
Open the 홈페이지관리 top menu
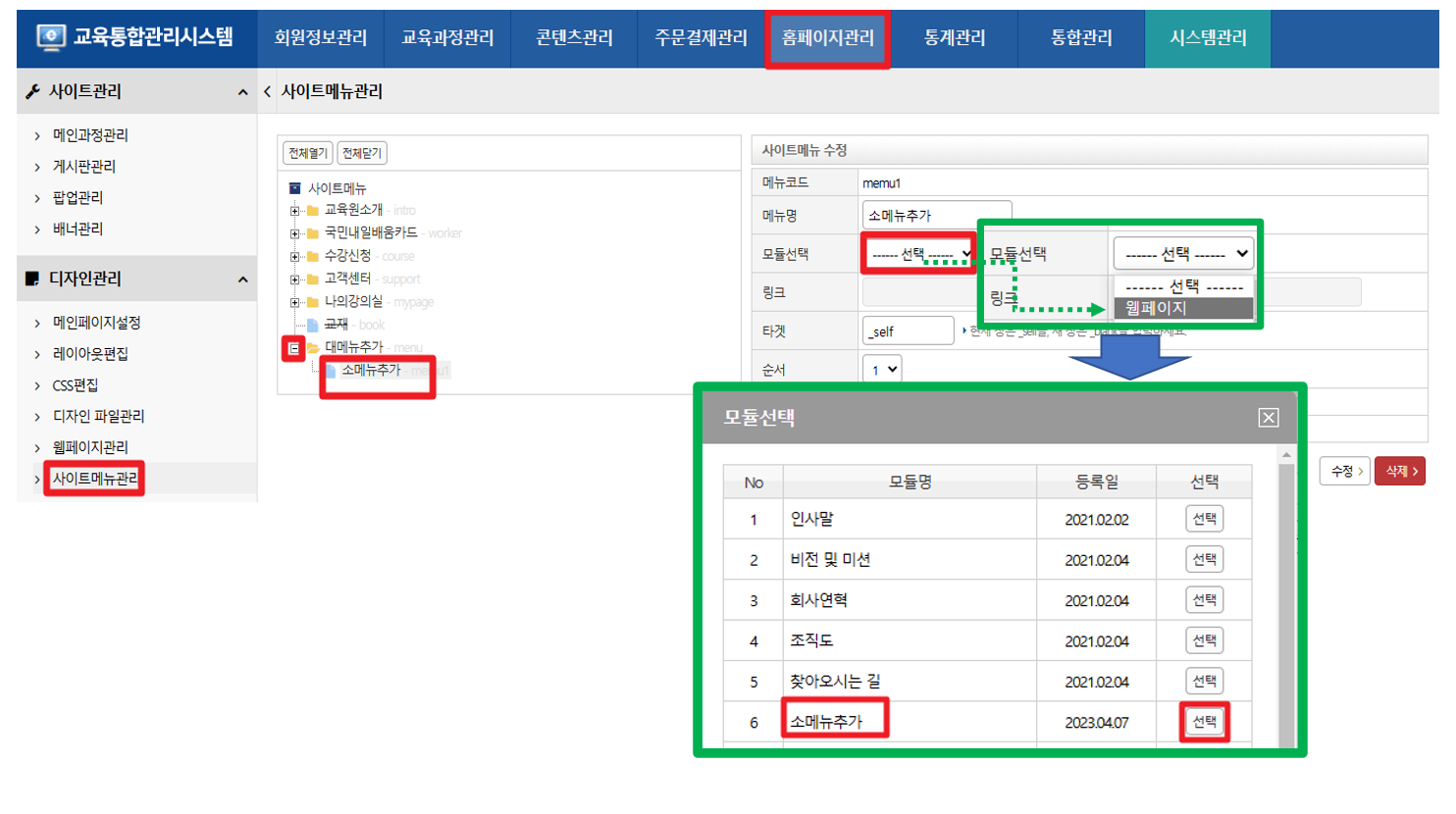coord(827,38)
